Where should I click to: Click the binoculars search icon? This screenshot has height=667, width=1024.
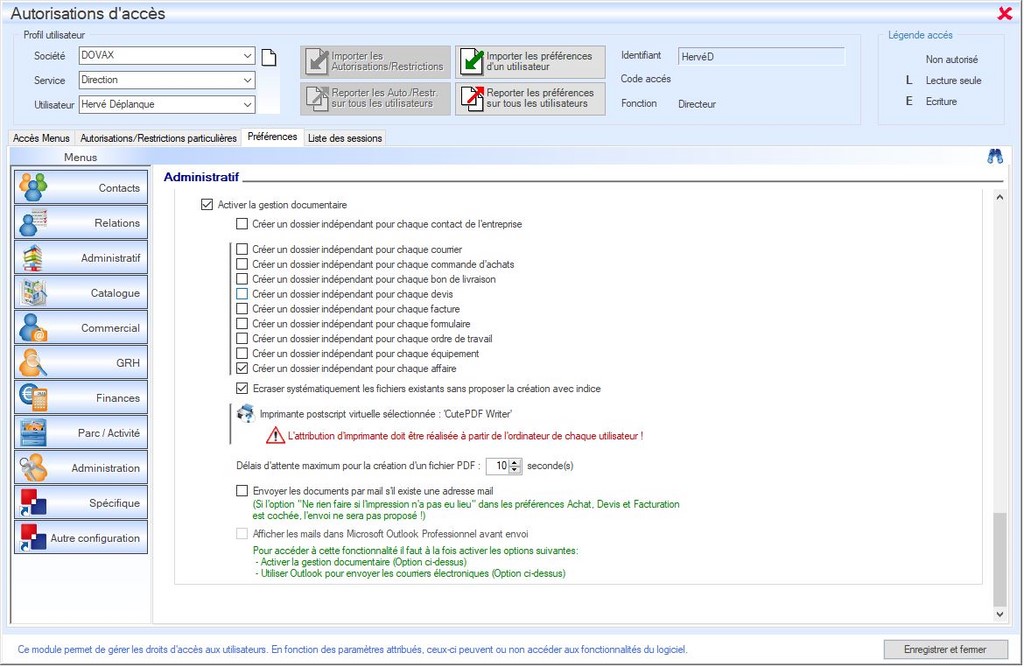pos(994,156)
